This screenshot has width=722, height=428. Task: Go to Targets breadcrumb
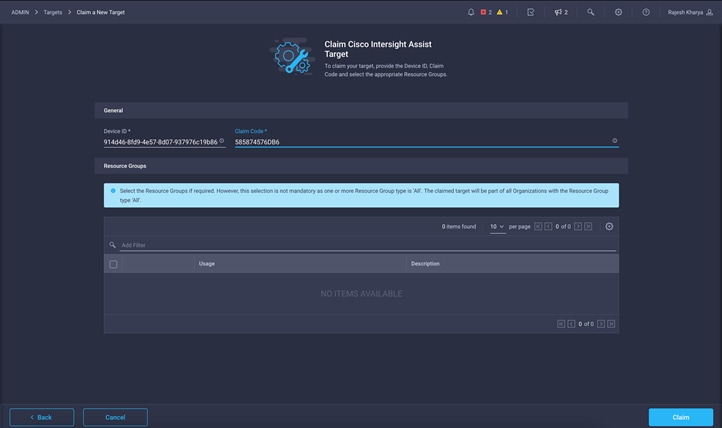click(x=52, y=12)
